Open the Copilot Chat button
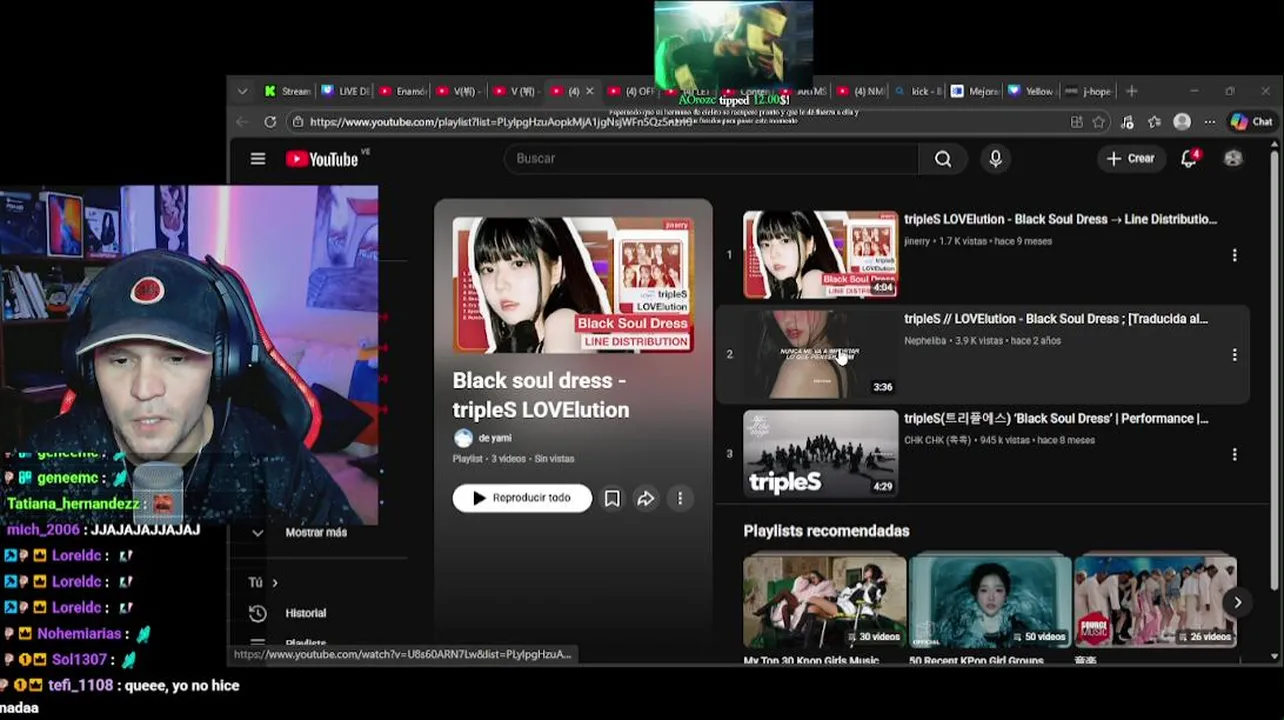 pyautogui.click(x=1251, y=122)
